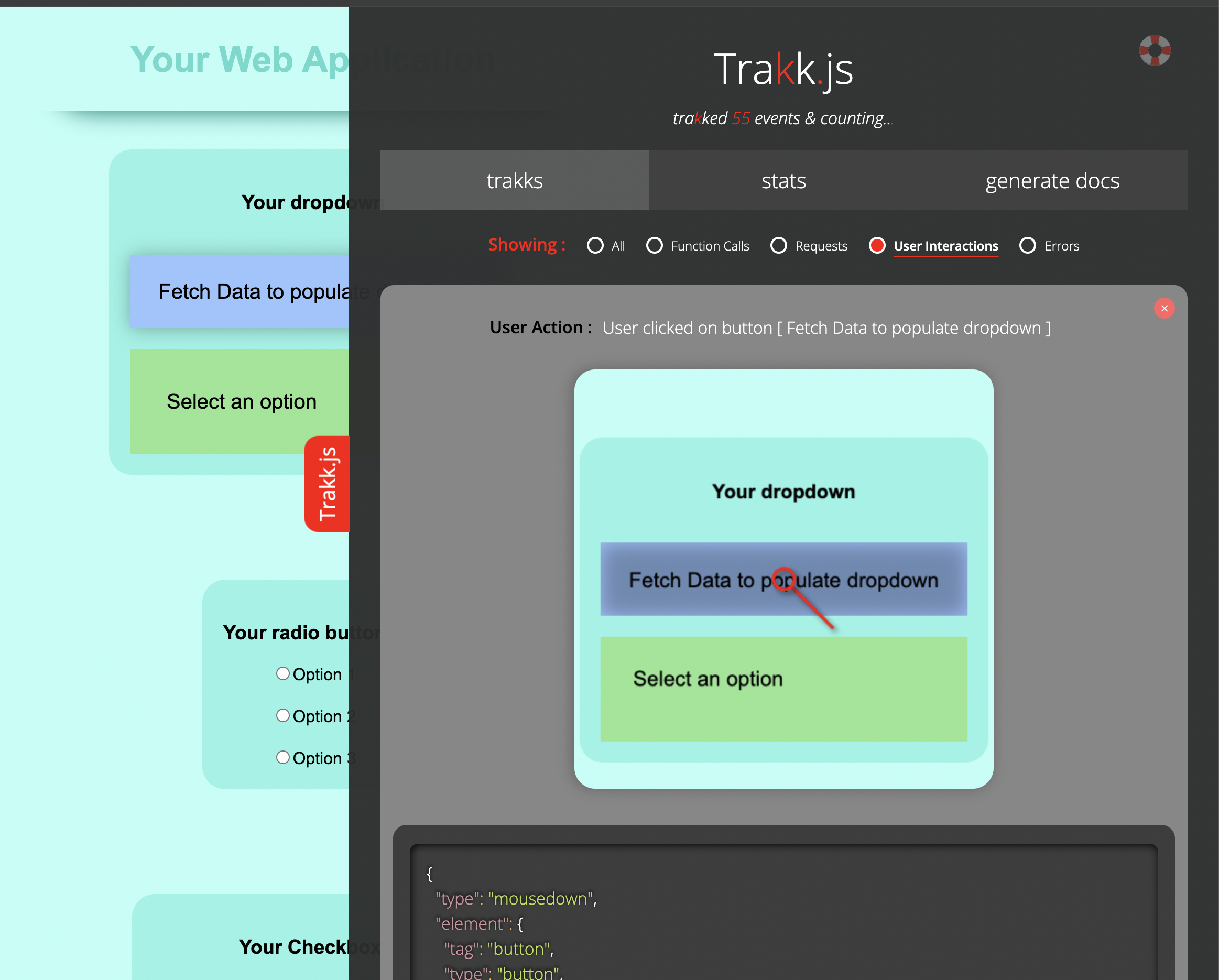This screenshot has height=980, width=1219.
Task: Choose radio Option 2 in web app
Action: click(282, 715)
